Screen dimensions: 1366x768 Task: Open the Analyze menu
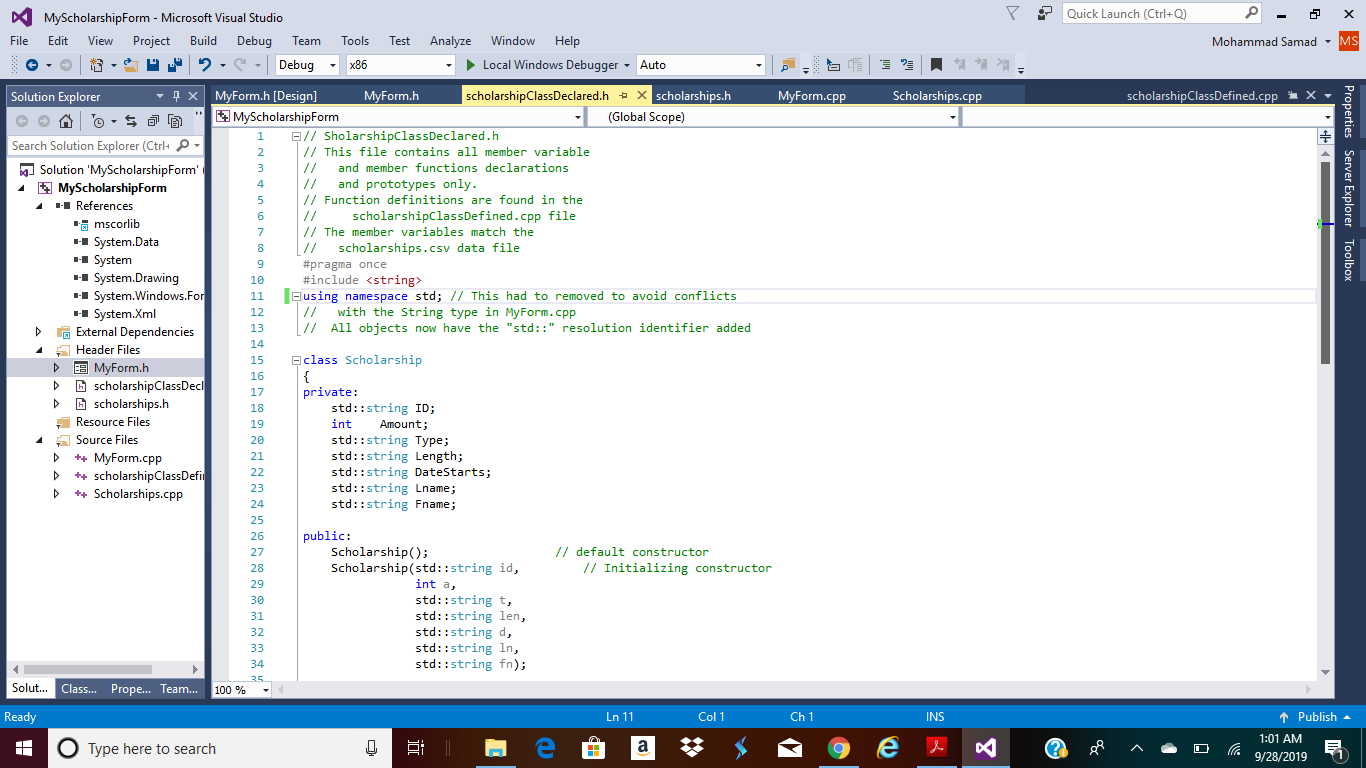coord(450,41)
